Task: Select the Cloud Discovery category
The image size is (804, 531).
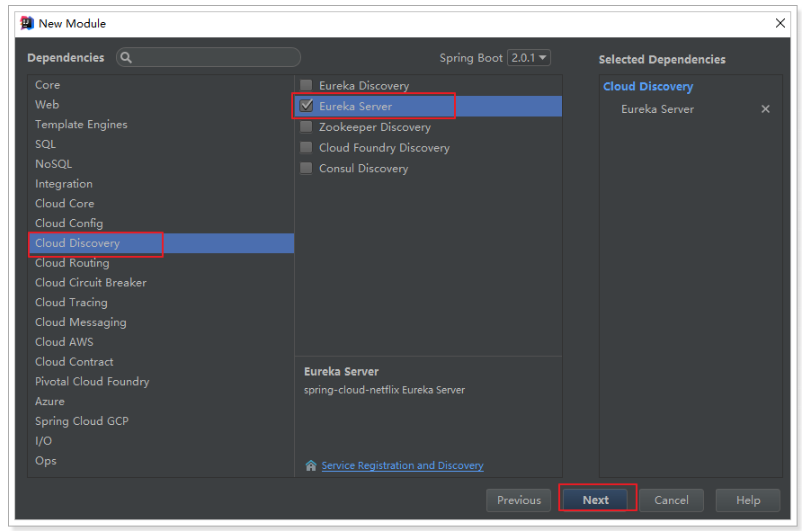Action: pyautogui.click(x=161, y=243)
